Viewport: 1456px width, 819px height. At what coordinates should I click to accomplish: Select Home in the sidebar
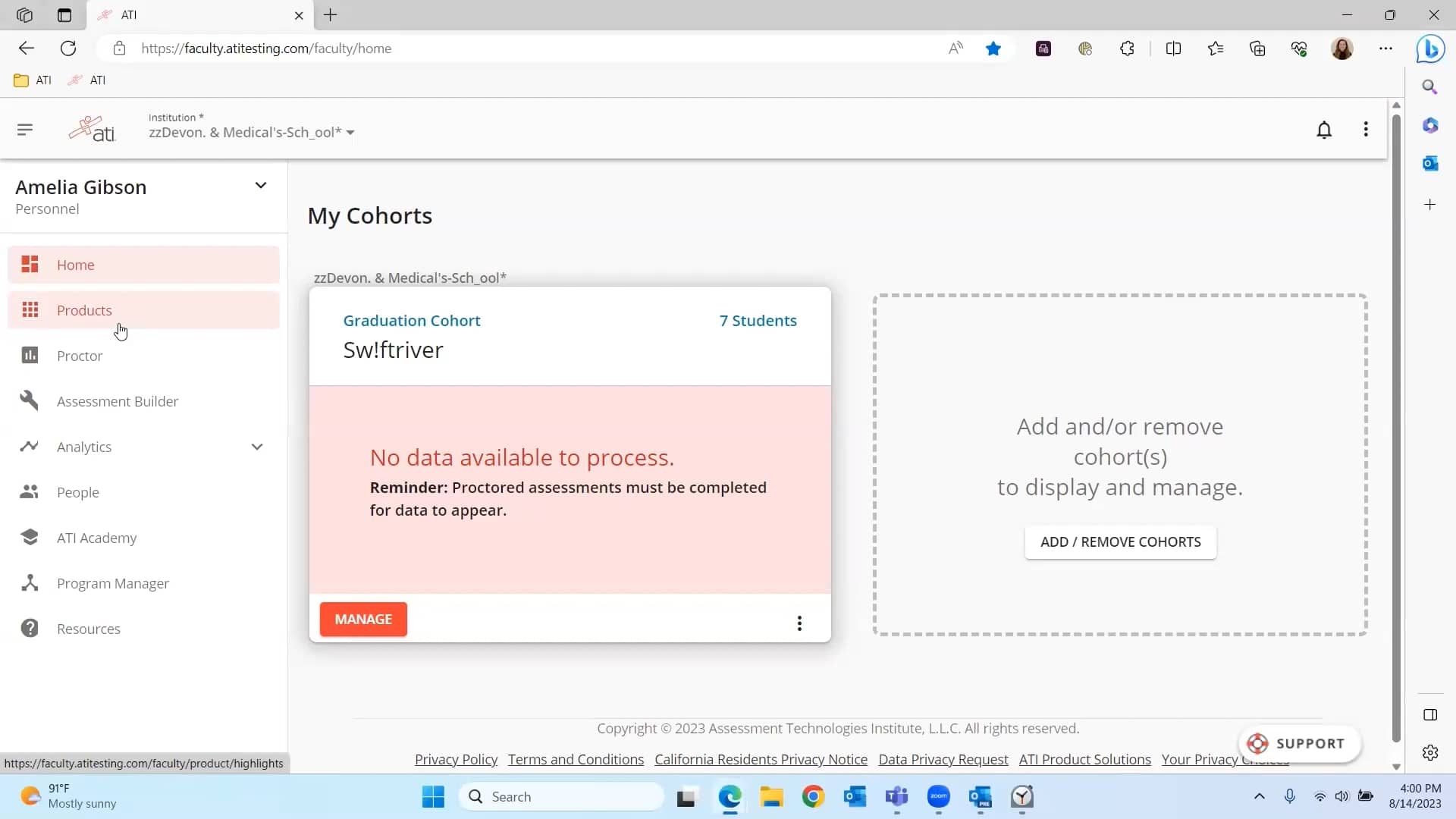click(76, 265)
